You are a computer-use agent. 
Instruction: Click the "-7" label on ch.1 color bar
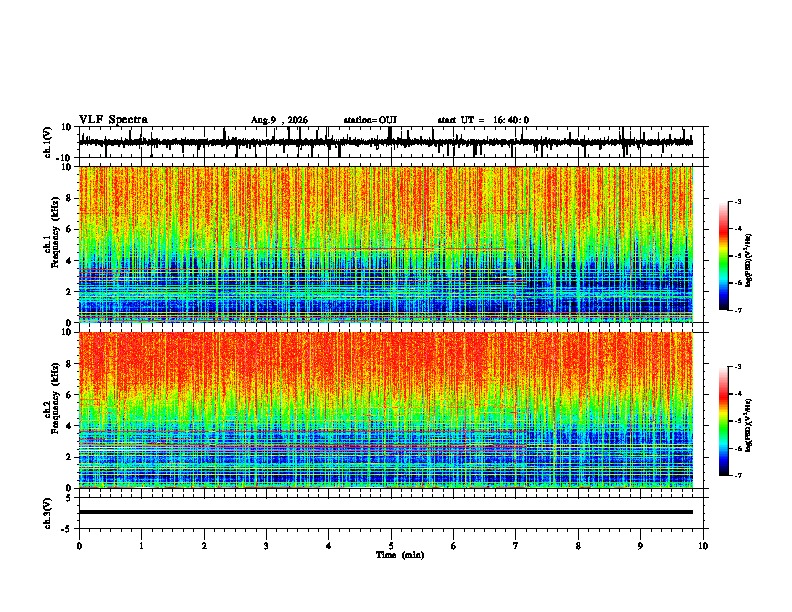click(x=737, y=310)
